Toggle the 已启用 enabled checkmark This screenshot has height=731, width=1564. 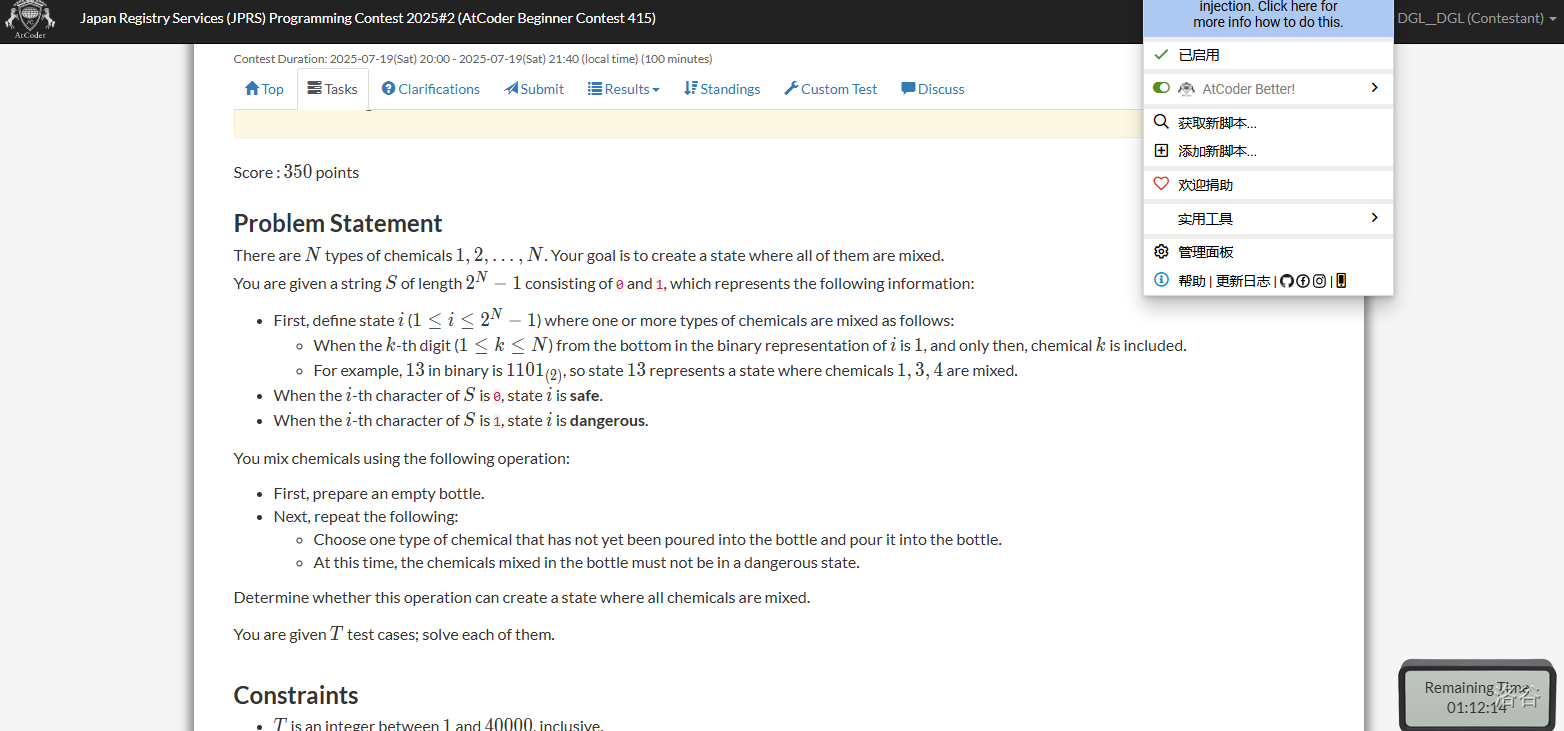[1161, 55]
